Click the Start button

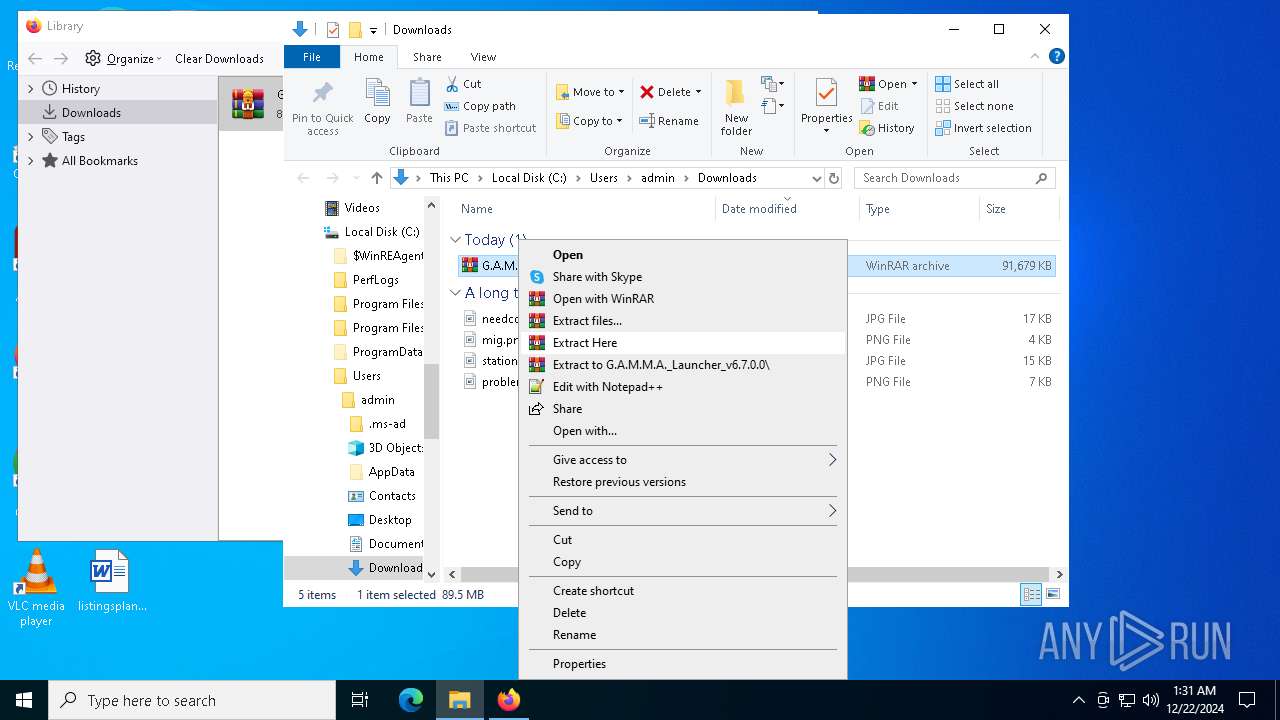coord(24,700)
